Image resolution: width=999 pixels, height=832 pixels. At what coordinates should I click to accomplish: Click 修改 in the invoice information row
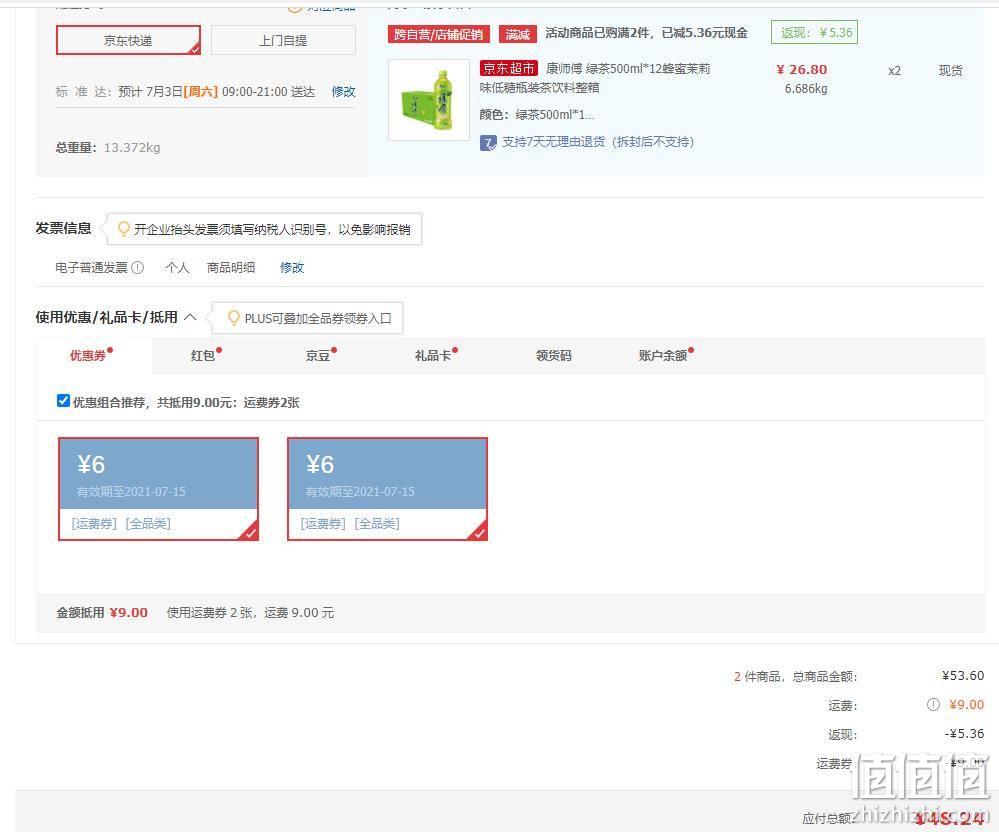(292, 268)
